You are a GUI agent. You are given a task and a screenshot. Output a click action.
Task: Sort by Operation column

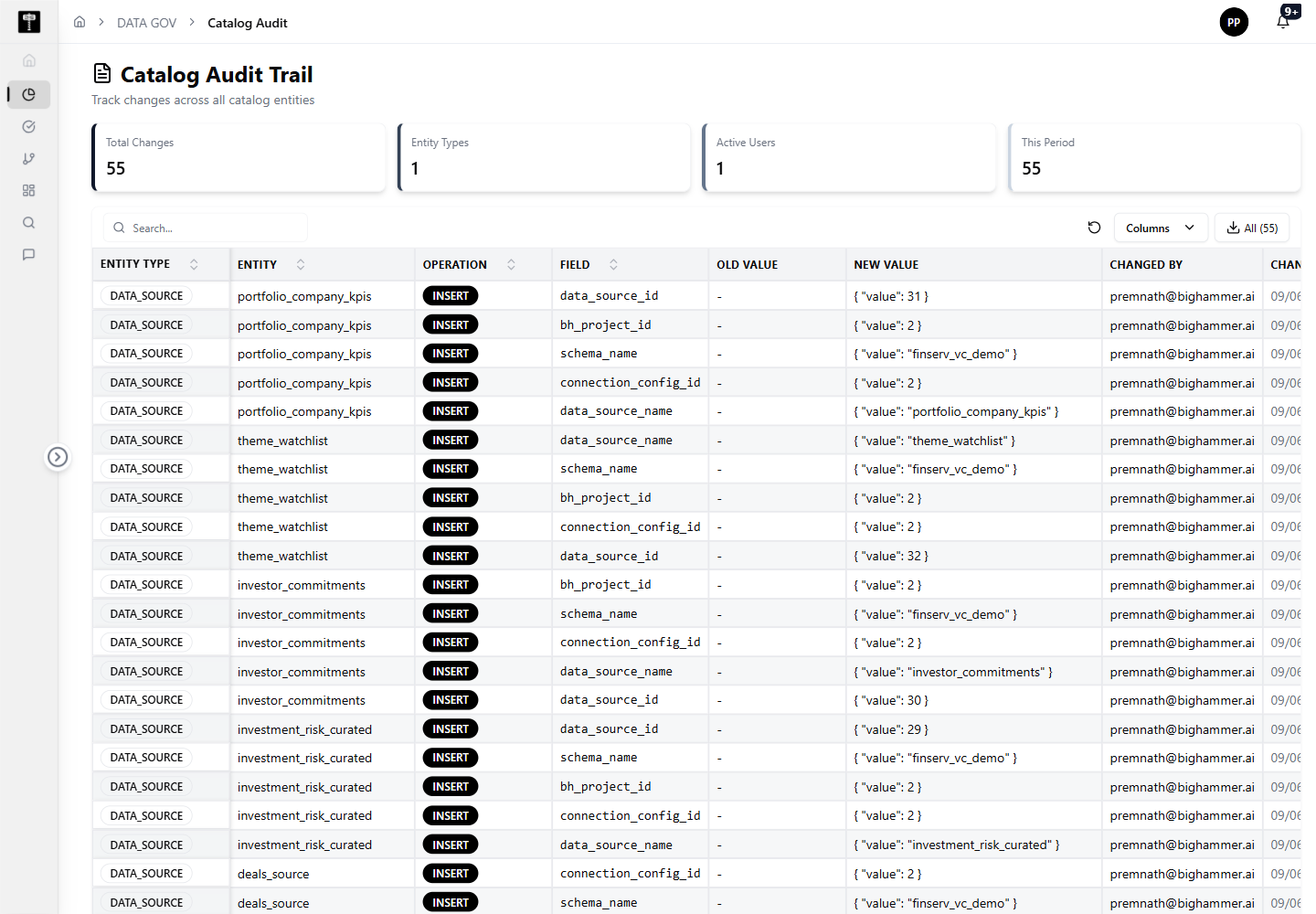(511, 264)
